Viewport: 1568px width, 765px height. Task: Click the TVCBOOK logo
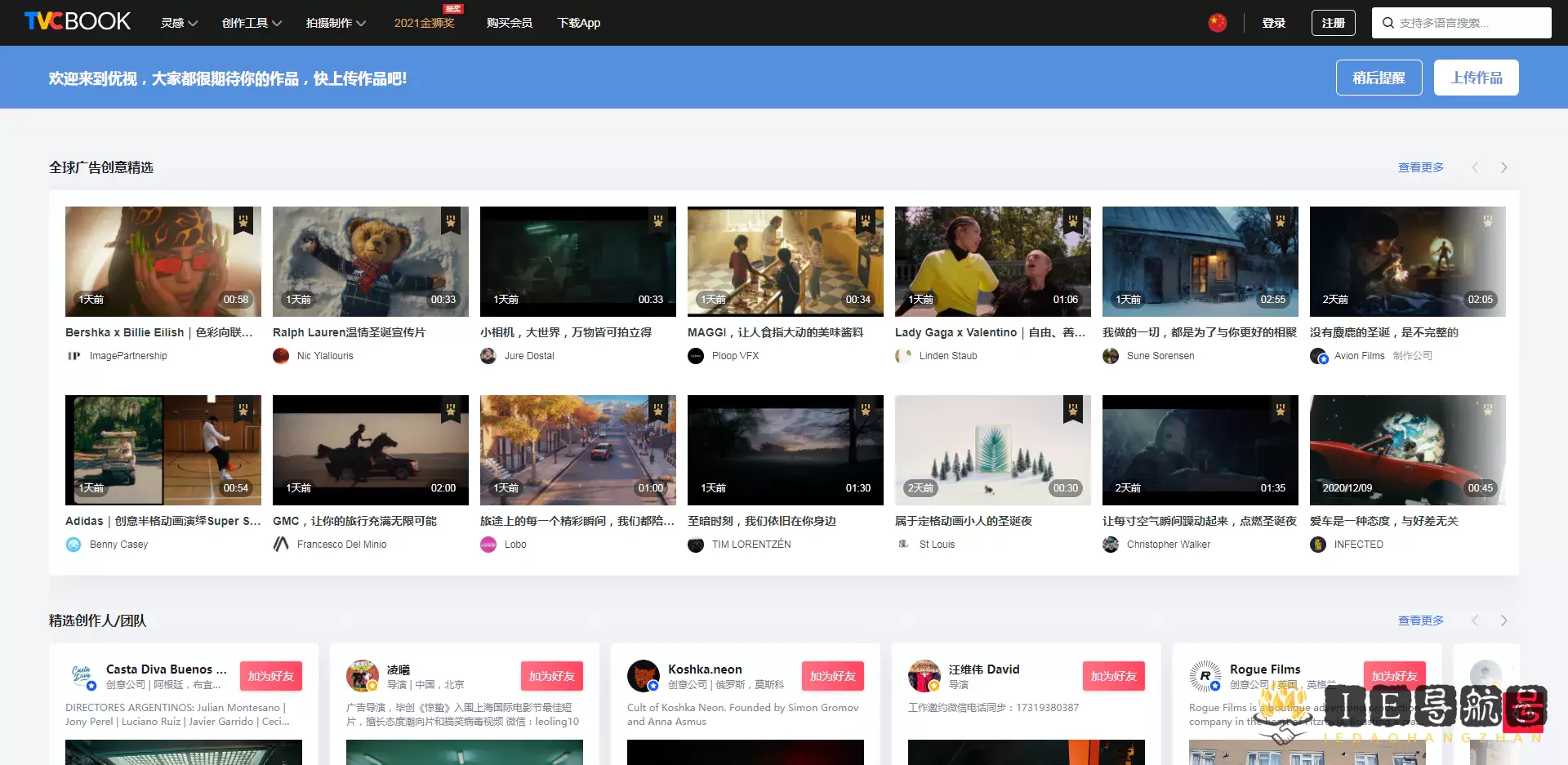click(78, 22)
